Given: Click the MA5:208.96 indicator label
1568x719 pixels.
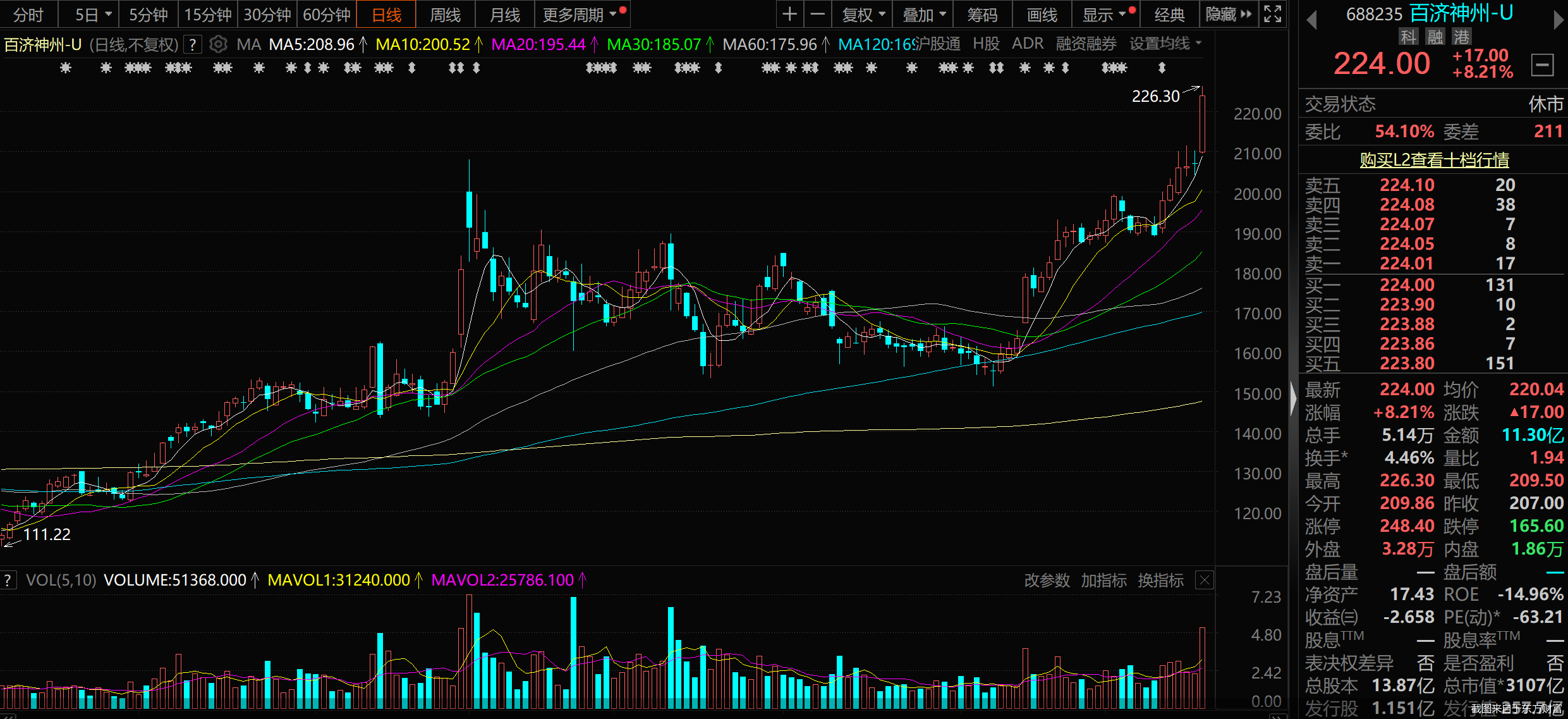Looking at the screenshot, I should (312, 44).
